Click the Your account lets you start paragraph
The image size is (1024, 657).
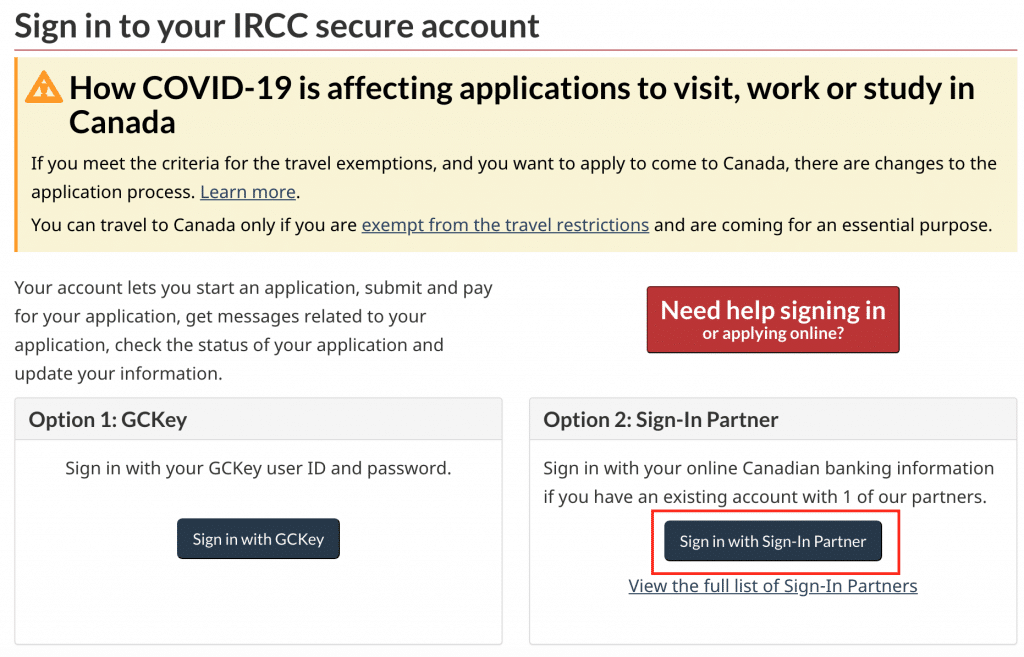point(253,330)
